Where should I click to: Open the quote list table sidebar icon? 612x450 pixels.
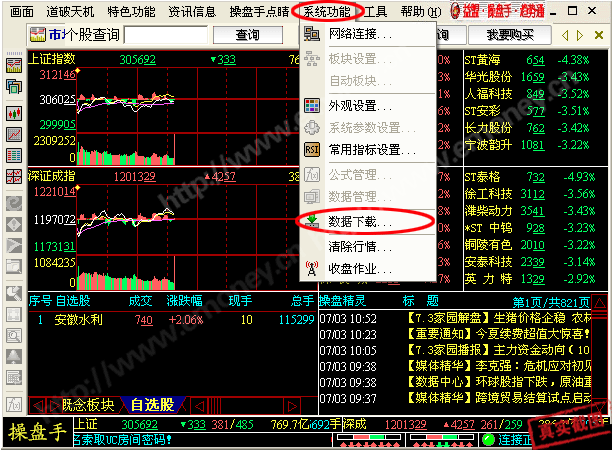tap(14, 155)
